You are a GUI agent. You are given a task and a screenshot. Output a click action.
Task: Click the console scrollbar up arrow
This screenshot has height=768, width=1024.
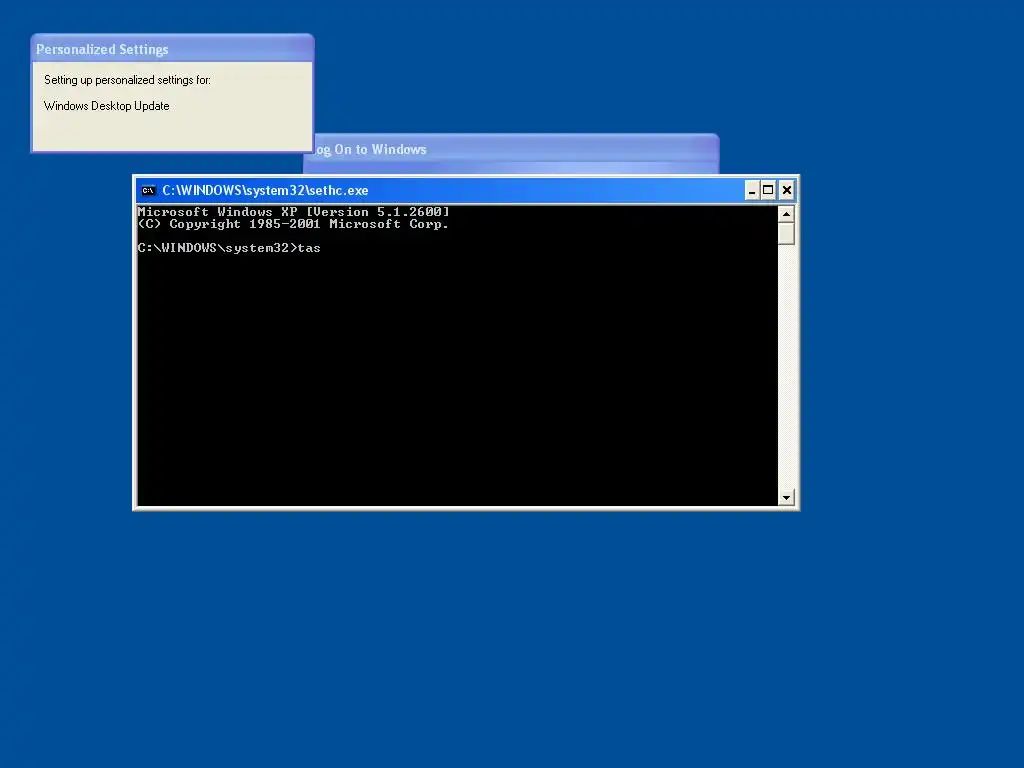click(786, 214)
